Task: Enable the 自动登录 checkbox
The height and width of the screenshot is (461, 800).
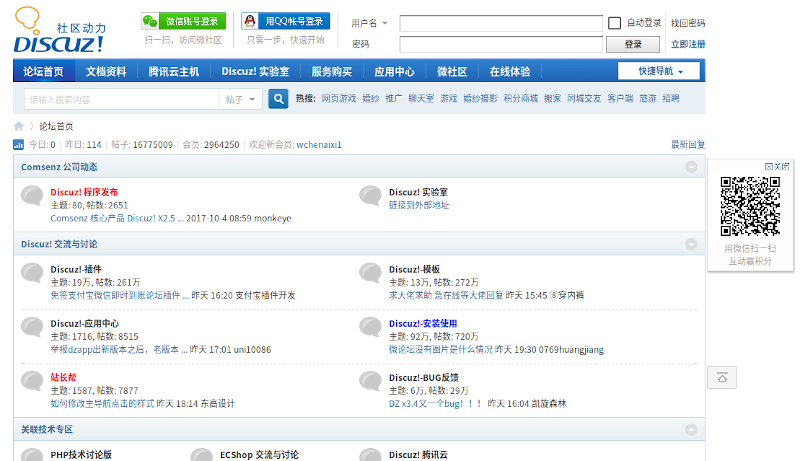Action: pyautogui.click(x=614, y=23)
